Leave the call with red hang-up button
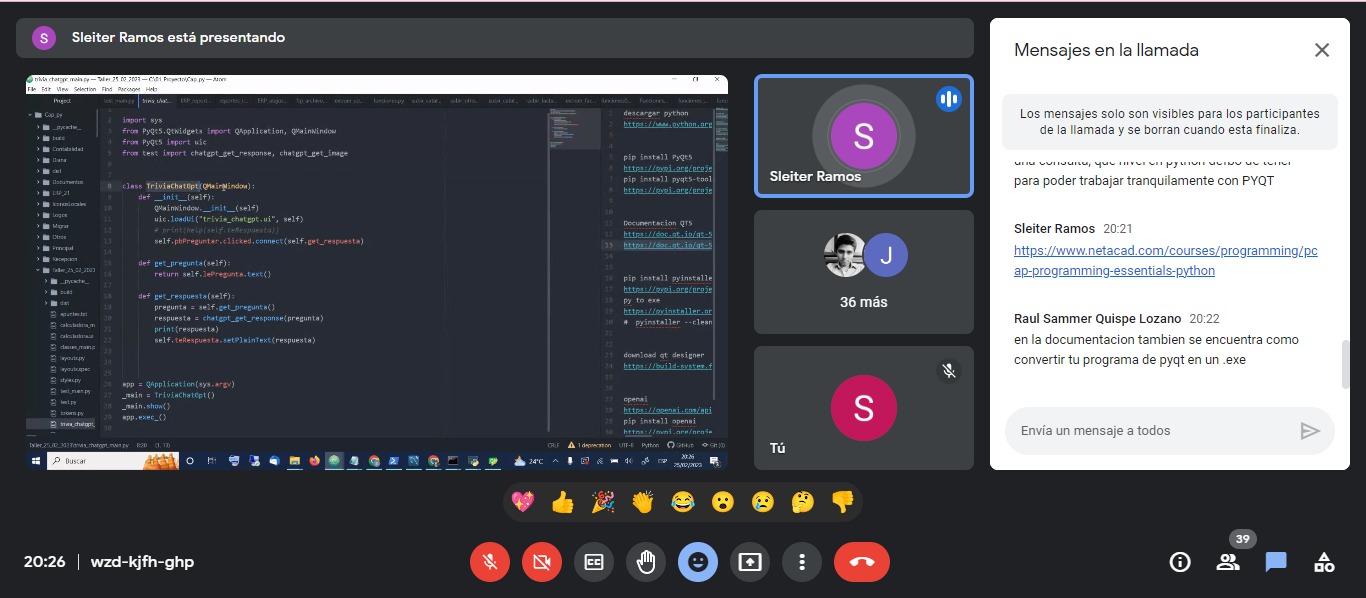Screen dimensions: 1366x598 (x=861, y=562)
